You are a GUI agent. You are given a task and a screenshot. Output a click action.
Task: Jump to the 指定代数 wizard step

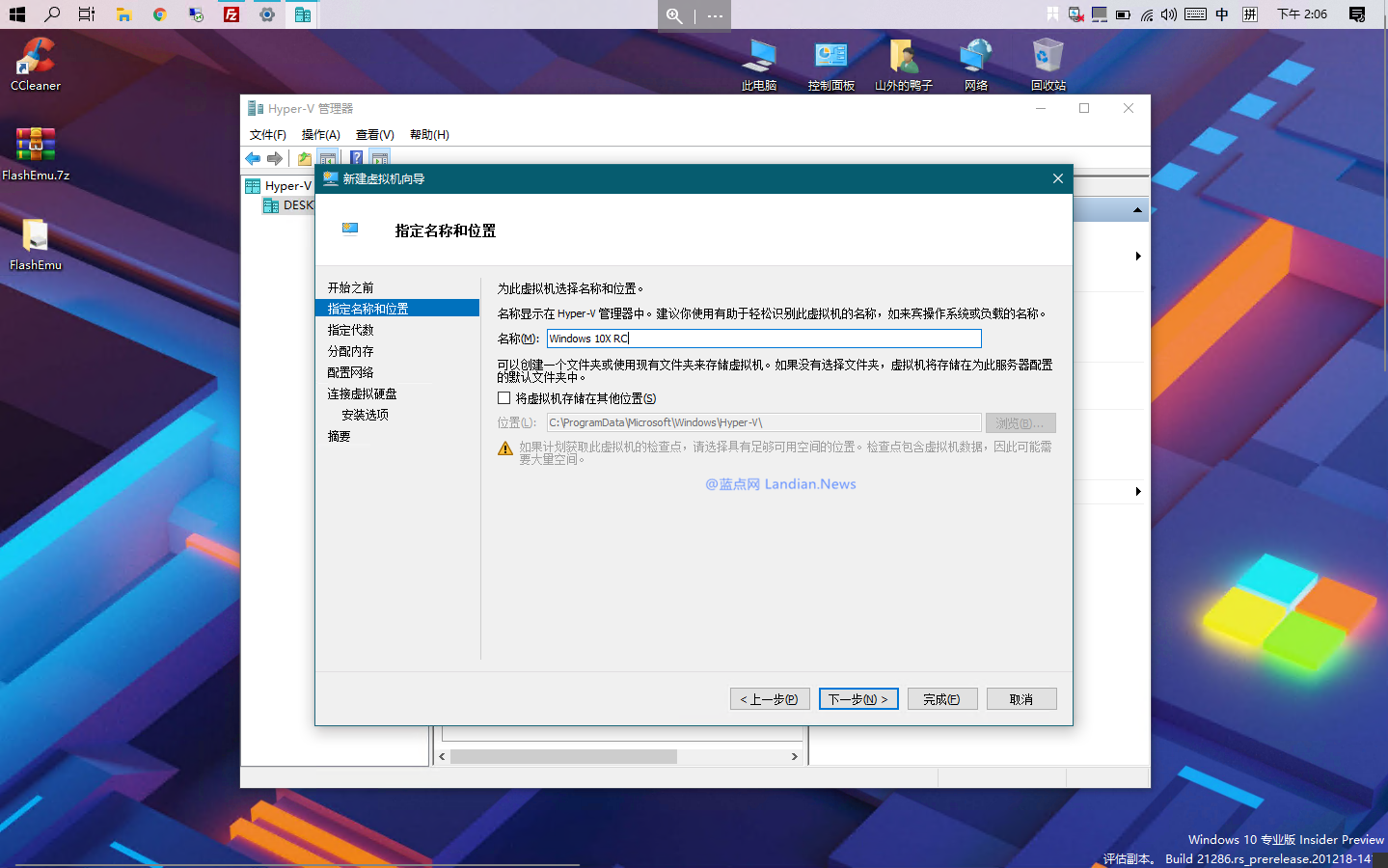pos(350,330)
